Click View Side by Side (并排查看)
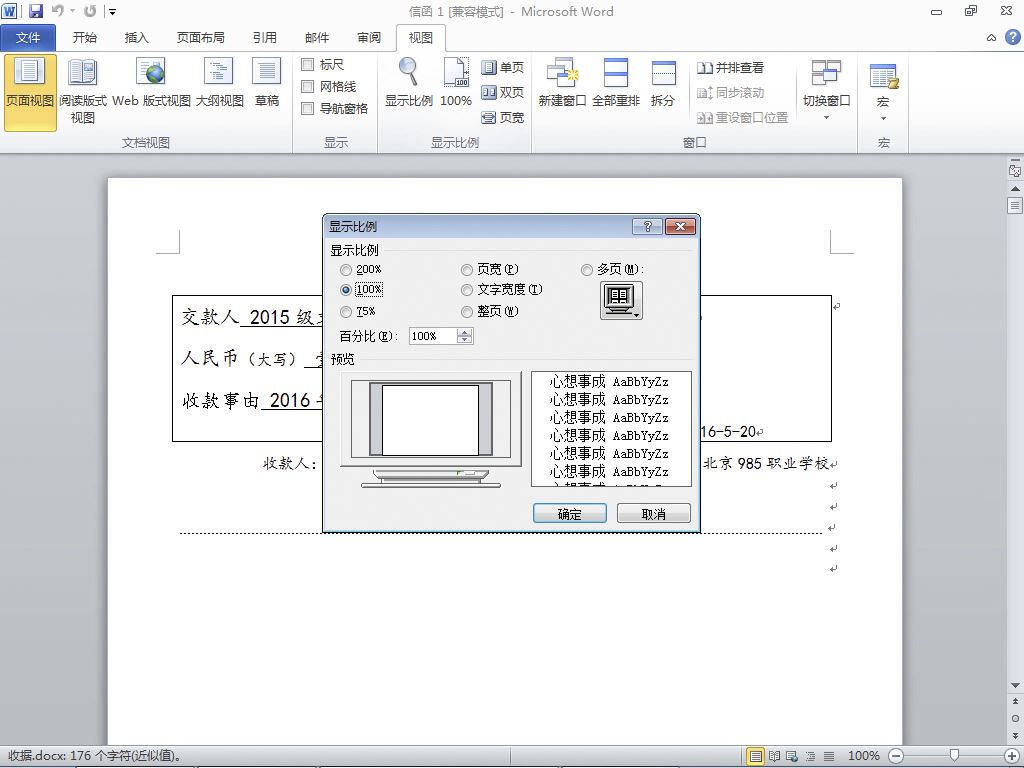Image resolution: width=1024 pixels, height=768 pixels. (x=730, y=67)
